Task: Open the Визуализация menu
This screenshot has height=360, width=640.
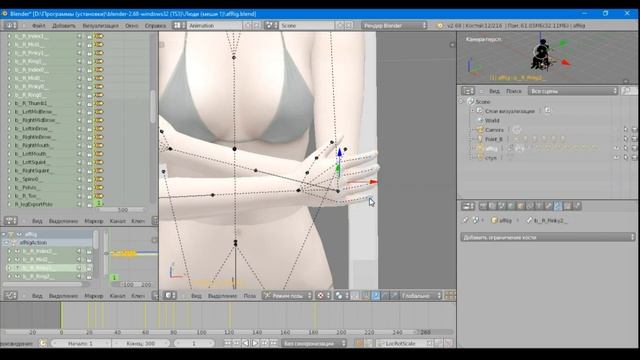Action: [100, 26]
